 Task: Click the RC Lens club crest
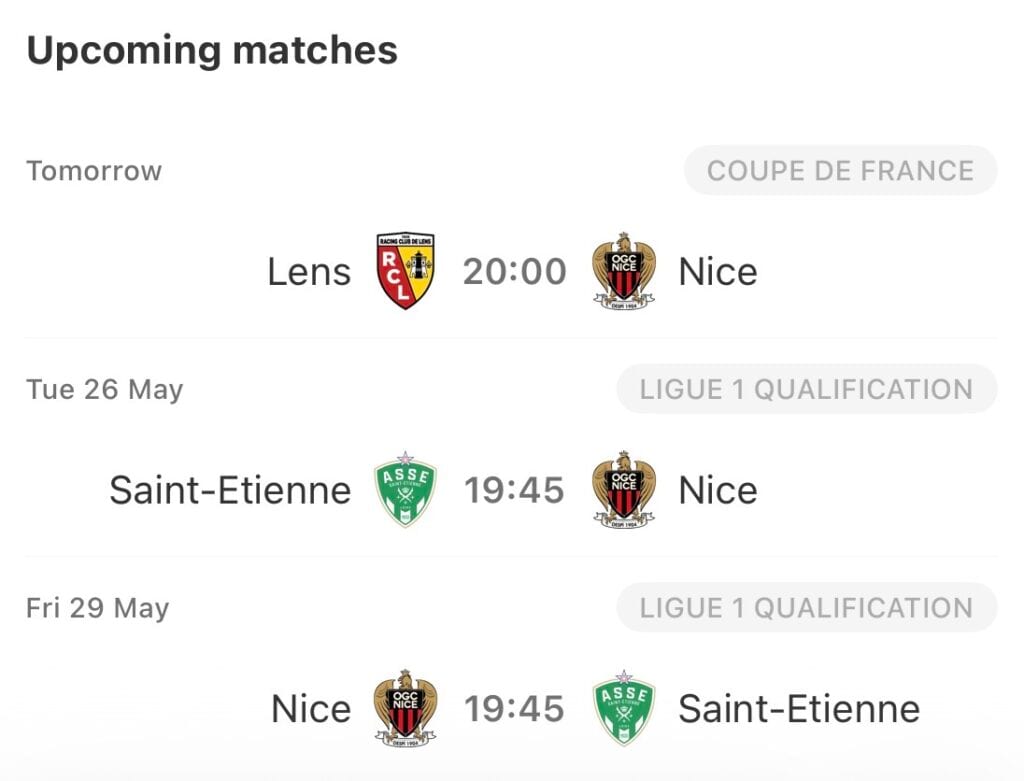point(405,270)
